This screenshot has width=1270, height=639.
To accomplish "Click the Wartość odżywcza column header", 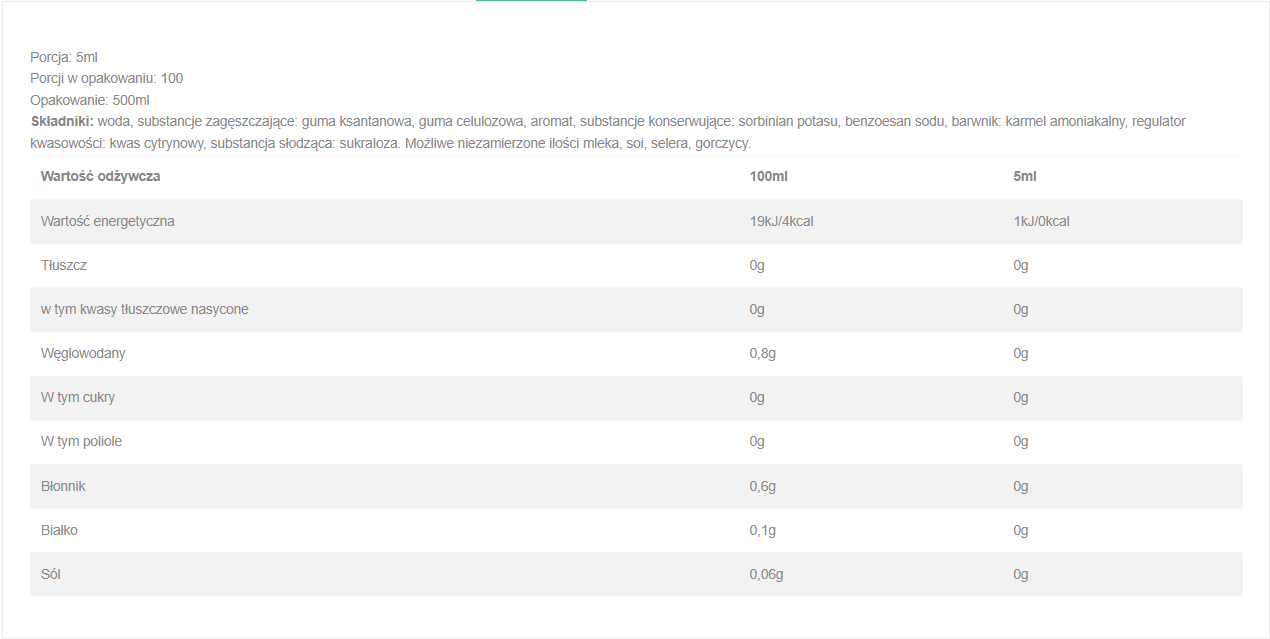I will 100,176.
